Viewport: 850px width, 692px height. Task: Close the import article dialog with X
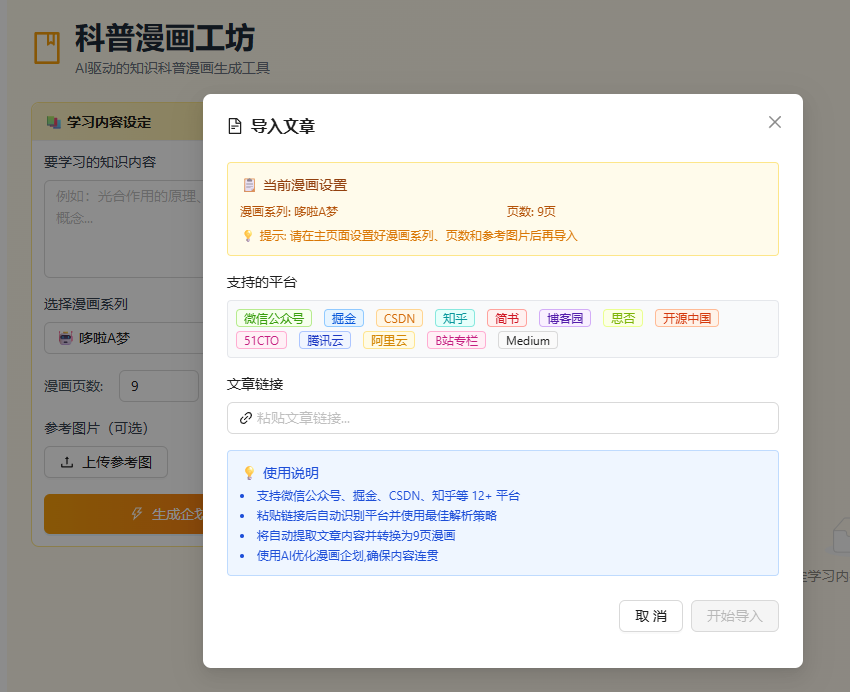click(x=775, y=122)
